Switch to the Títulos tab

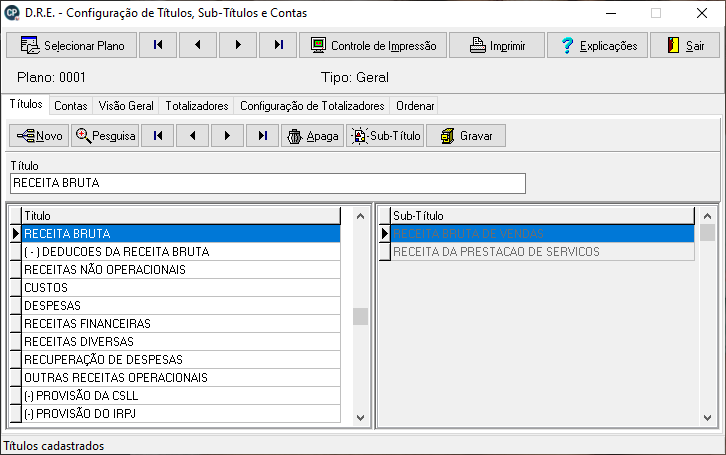[x=26, y=104]
